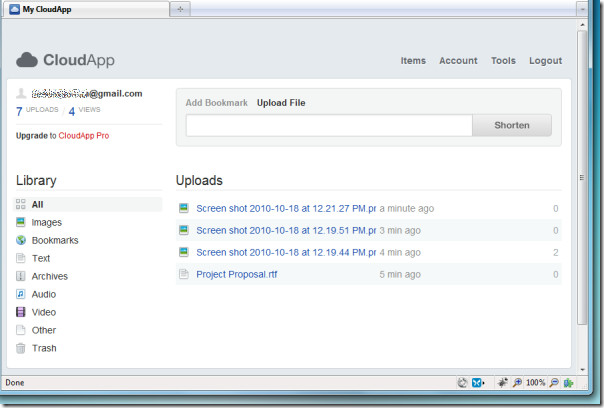The height and width of the screenshot is (408, 604).
Task: Click the blue X icon in the status bar
Action: (478, 382)
